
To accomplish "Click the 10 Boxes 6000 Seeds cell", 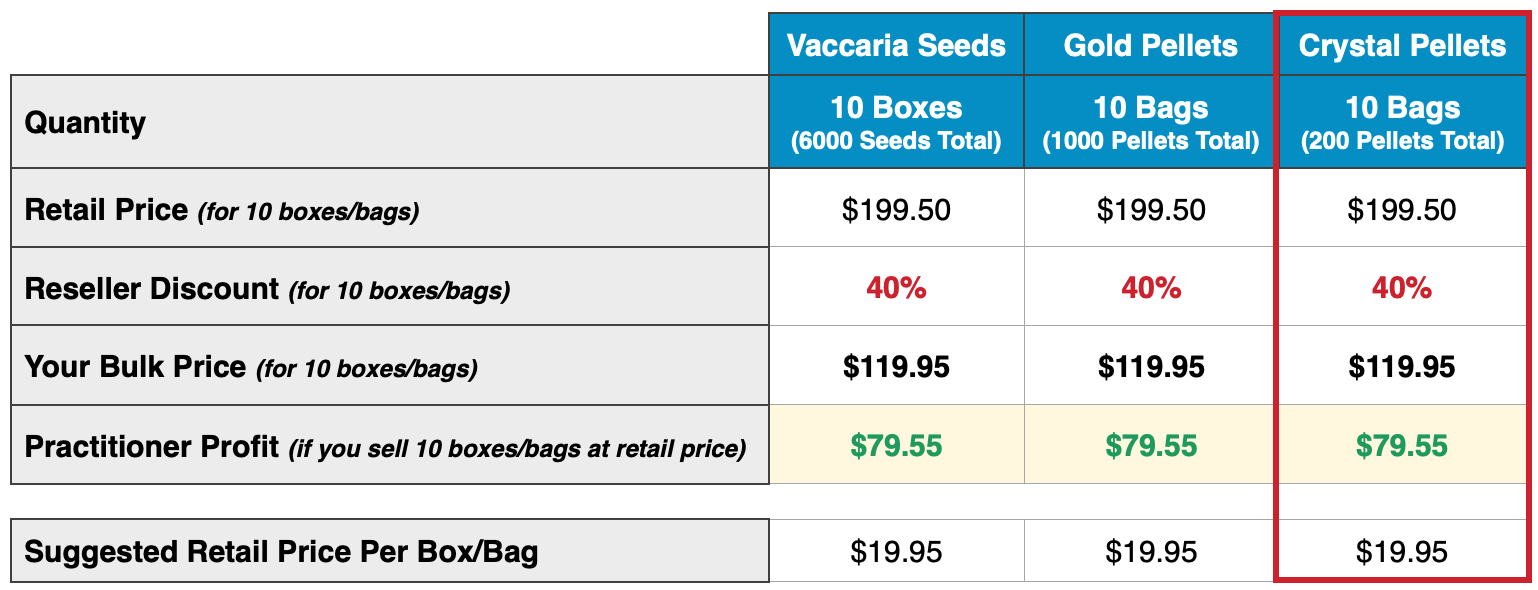I will coord(896,122).
